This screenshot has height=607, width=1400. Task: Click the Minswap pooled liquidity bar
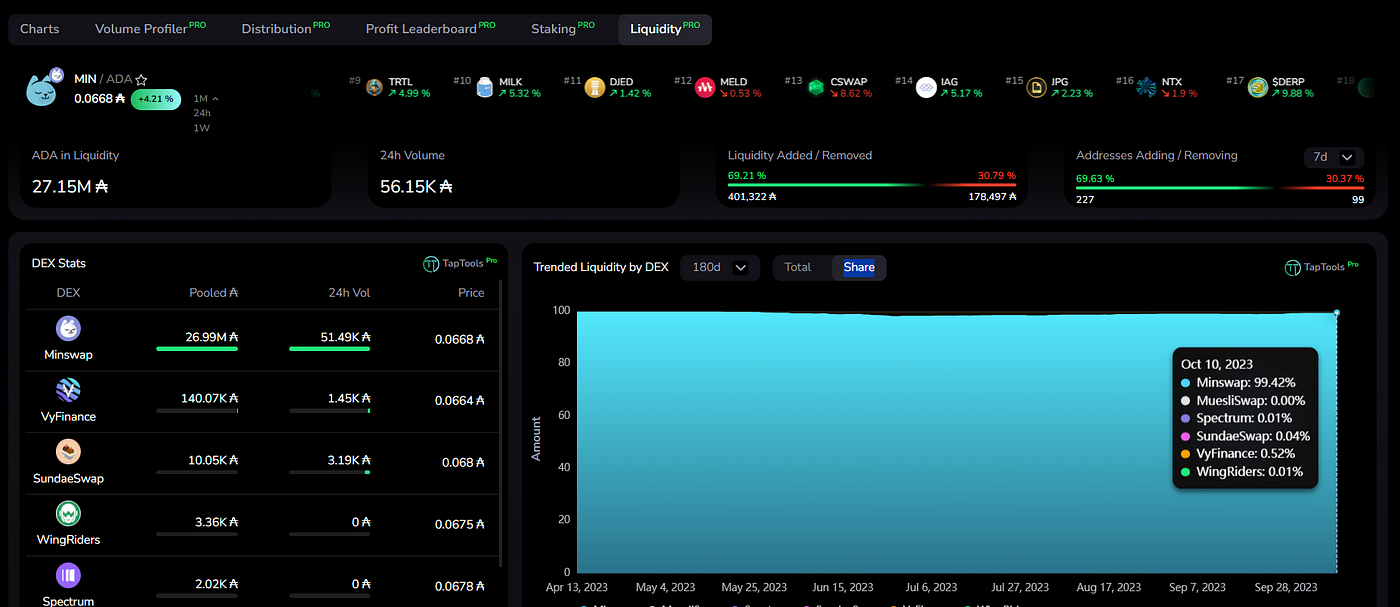pos(197,349)
